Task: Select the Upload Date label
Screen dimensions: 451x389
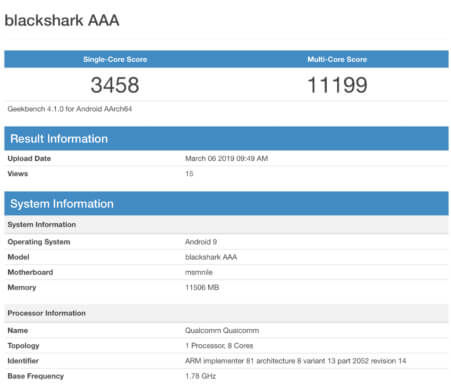Action: coord(29,158)
